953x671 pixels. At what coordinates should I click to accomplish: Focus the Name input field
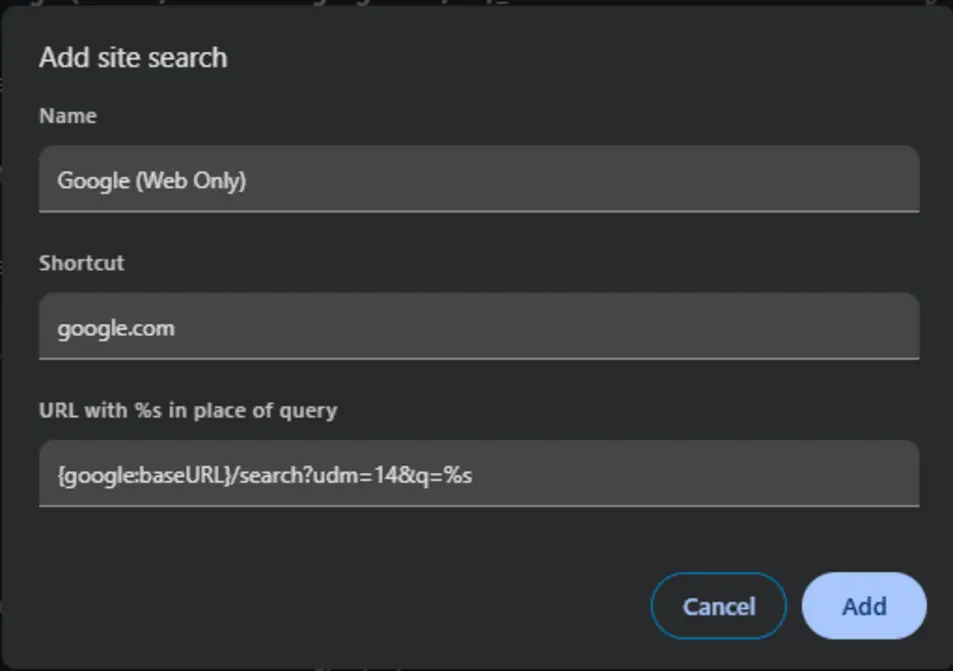pos(478,179)
